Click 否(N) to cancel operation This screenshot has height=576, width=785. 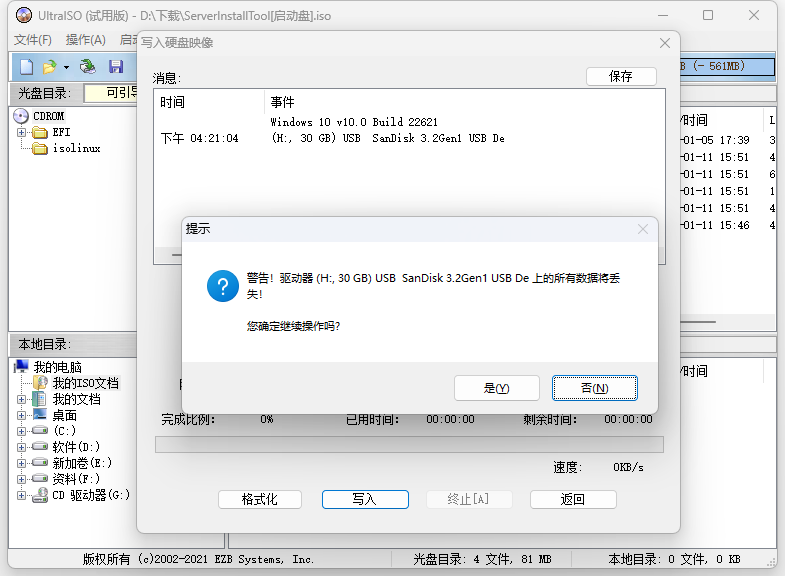coord(595,388)
